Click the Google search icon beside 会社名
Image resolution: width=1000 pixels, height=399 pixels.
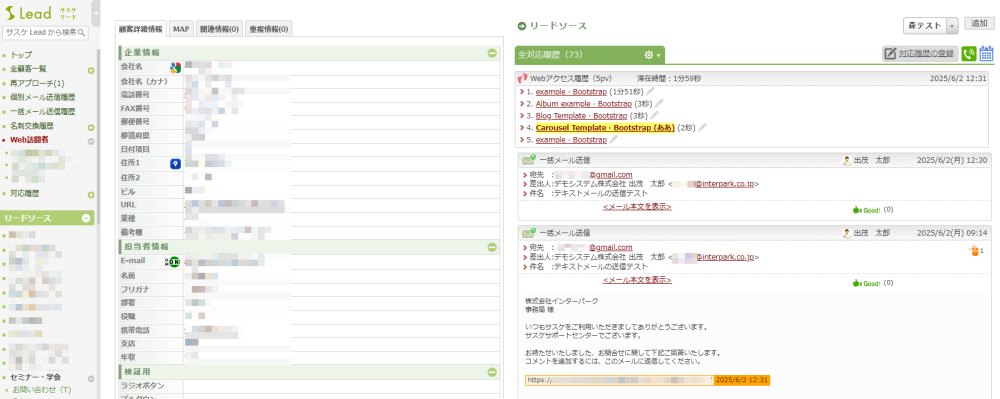[175, 67]
